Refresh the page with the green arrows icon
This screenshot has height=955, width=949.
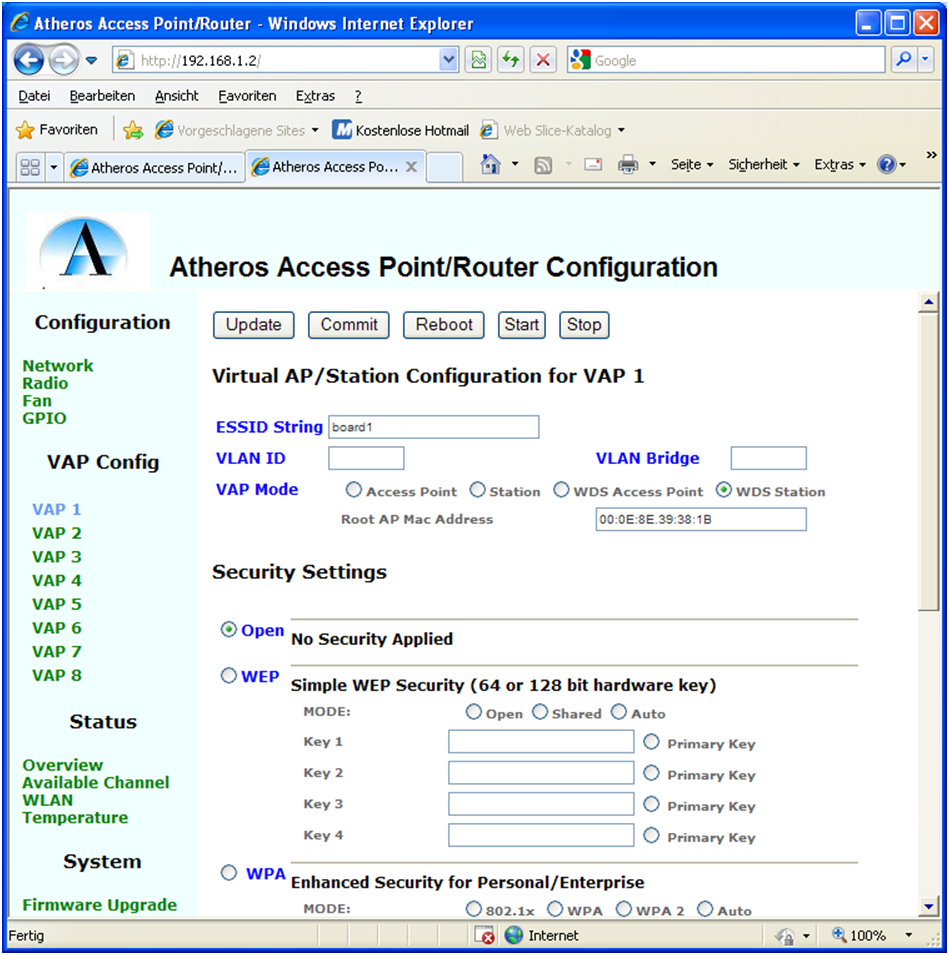[510, 60]
